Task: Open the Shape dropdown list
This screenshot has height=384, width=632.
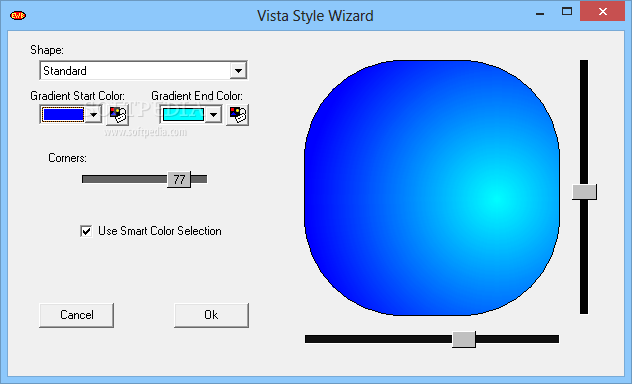Action: (238, 71)
